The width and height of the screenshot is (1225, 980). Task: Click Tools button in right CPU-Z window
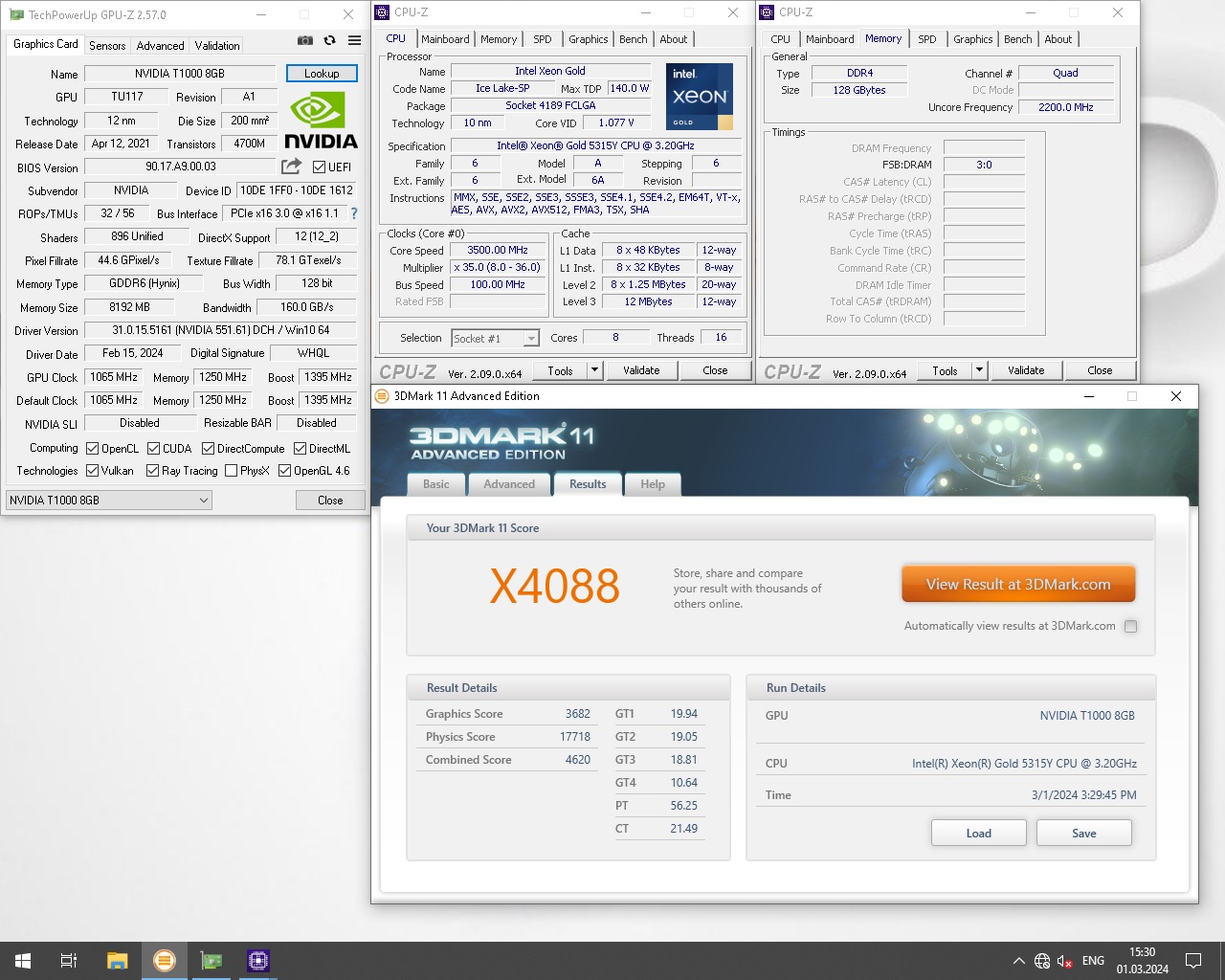click(945, 370)
